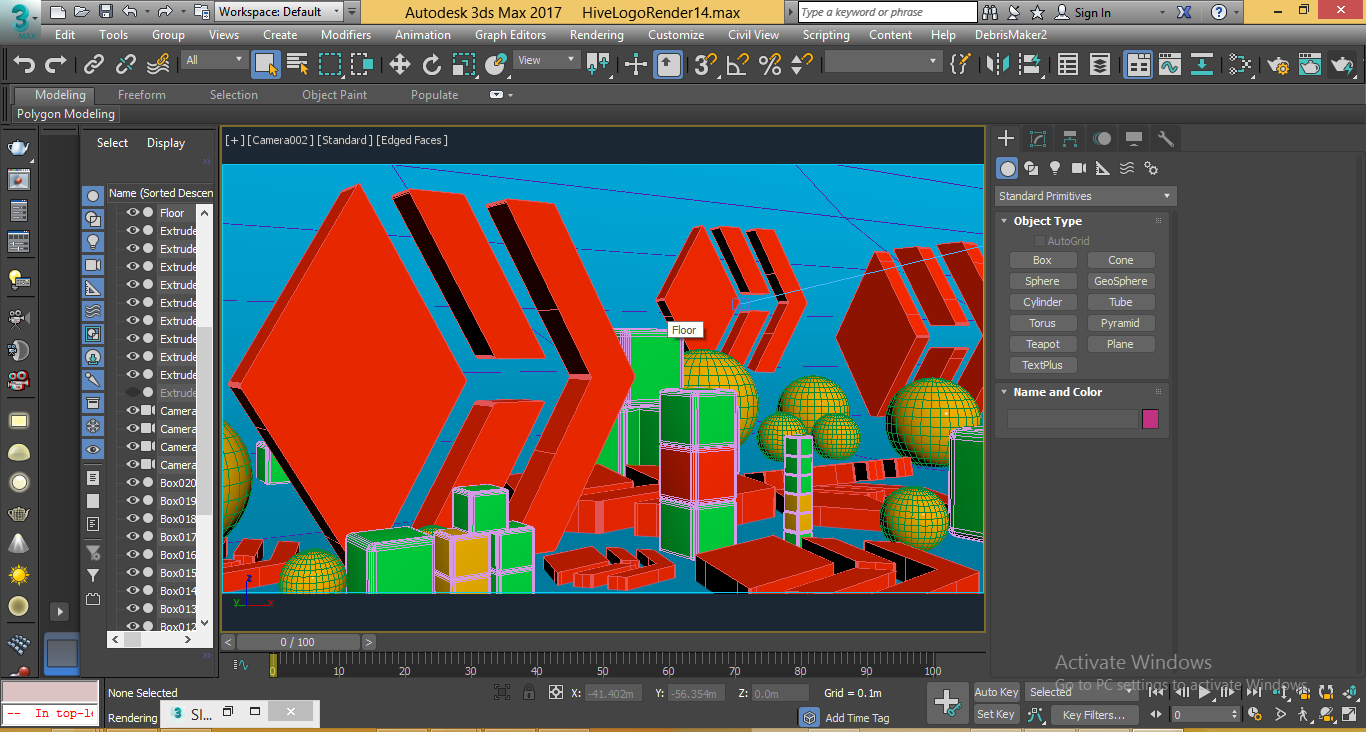The height and width of the screenshot is (732, 1366).
Task: Activate Bind to Space Warp tool
Action: [158, 65]
